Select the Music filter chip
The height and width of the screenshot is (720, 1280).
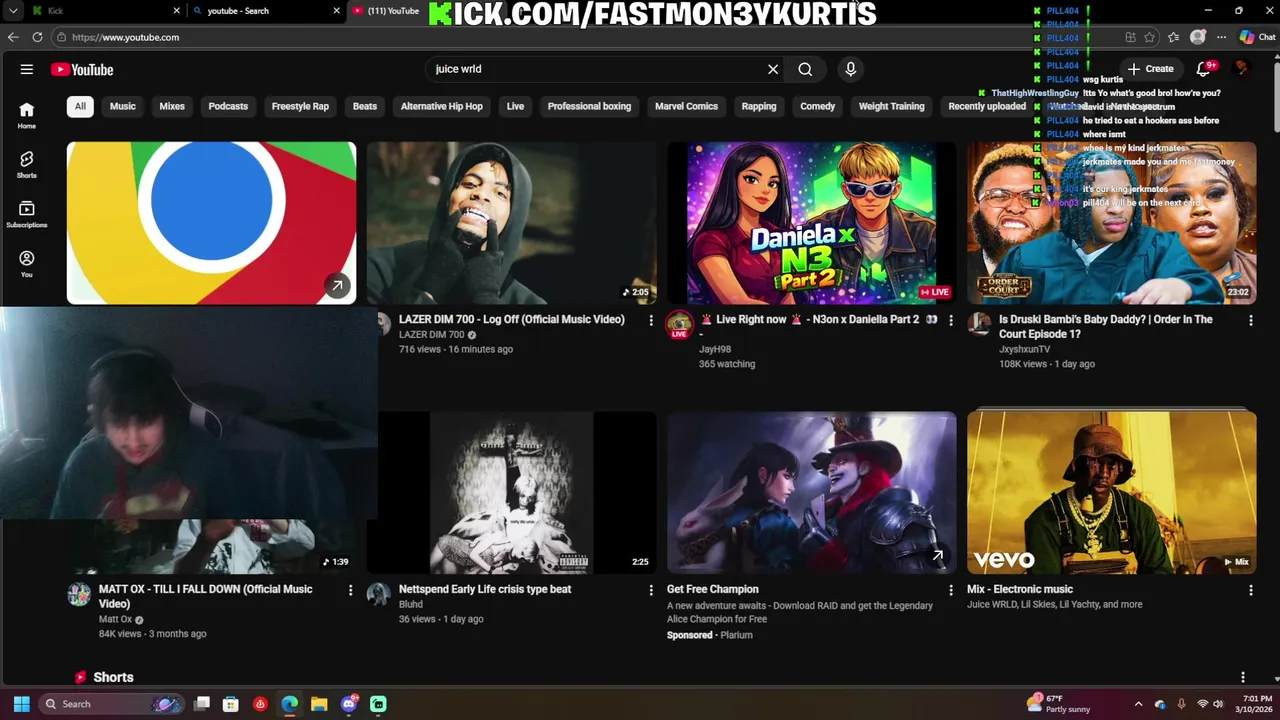point(123,106)
